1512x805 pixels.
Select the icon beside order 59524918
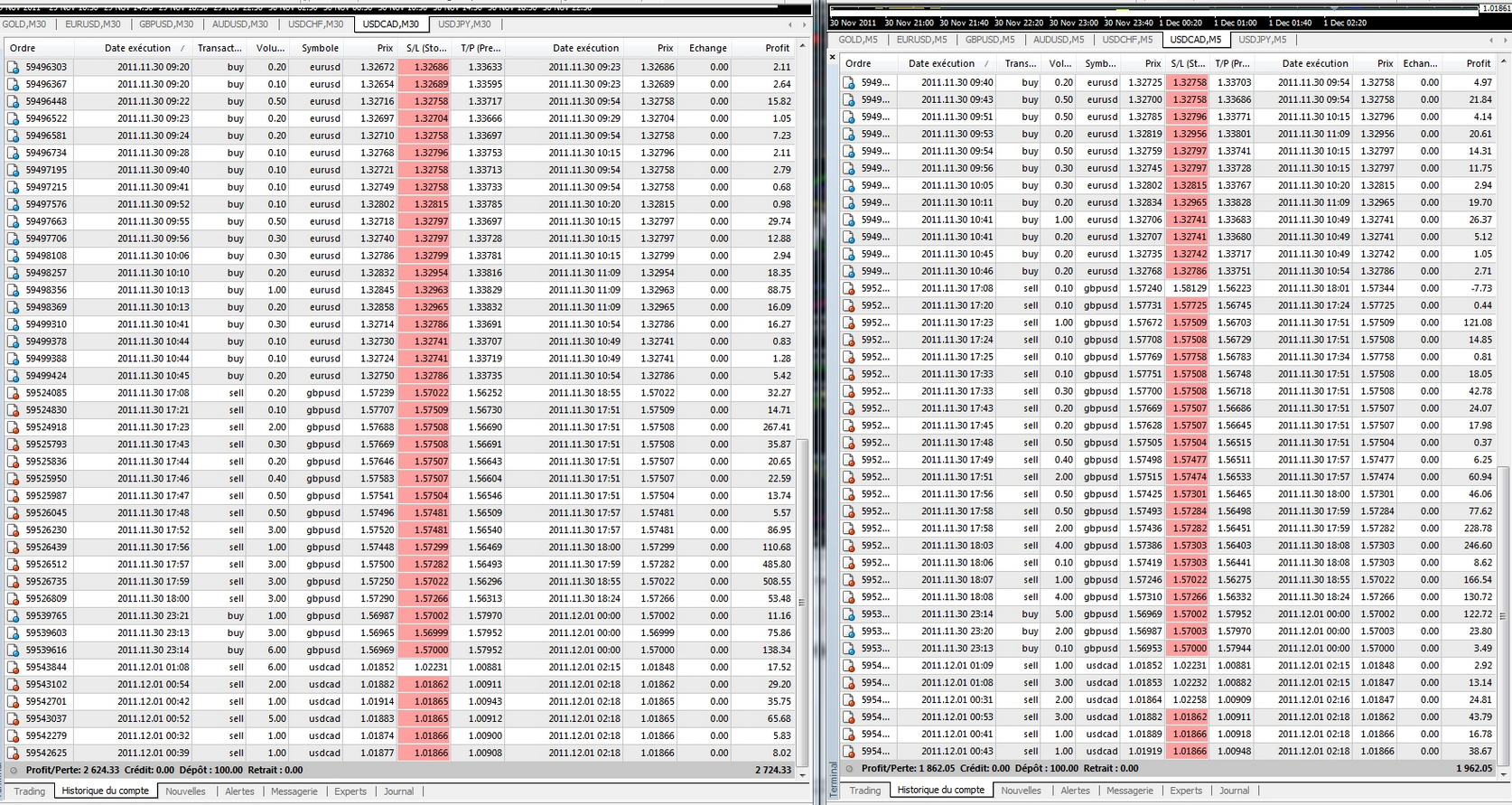(x=13, y=427)
